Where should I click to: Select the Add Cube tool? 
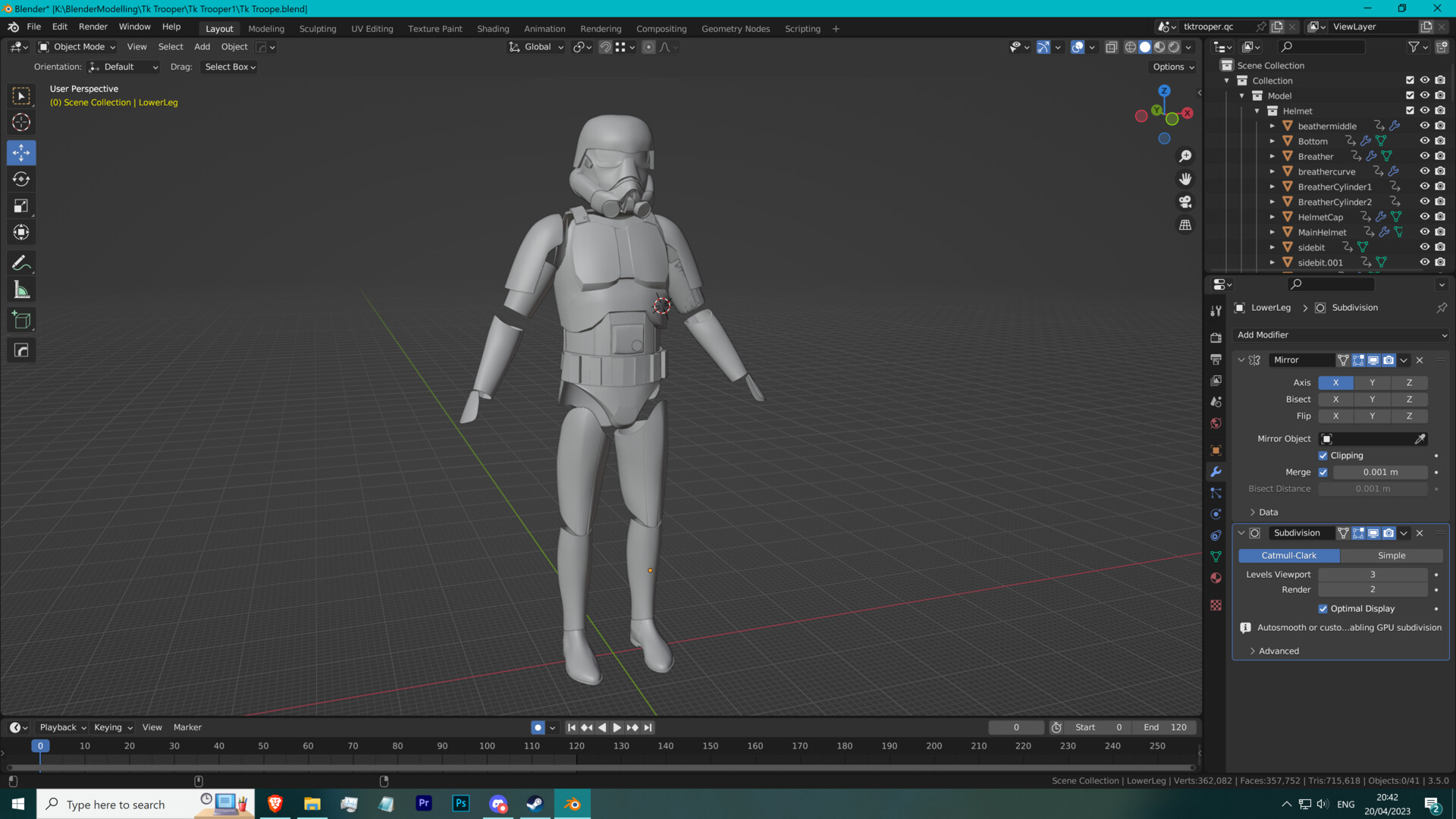click(x=21, y=319)
